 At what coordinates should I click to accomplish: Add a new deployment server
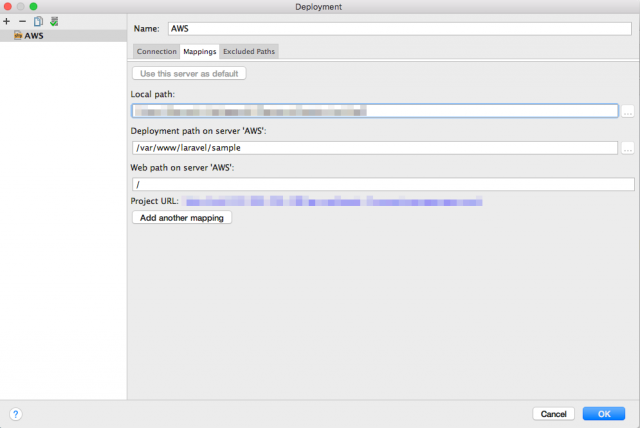click(x=7, y=22)
